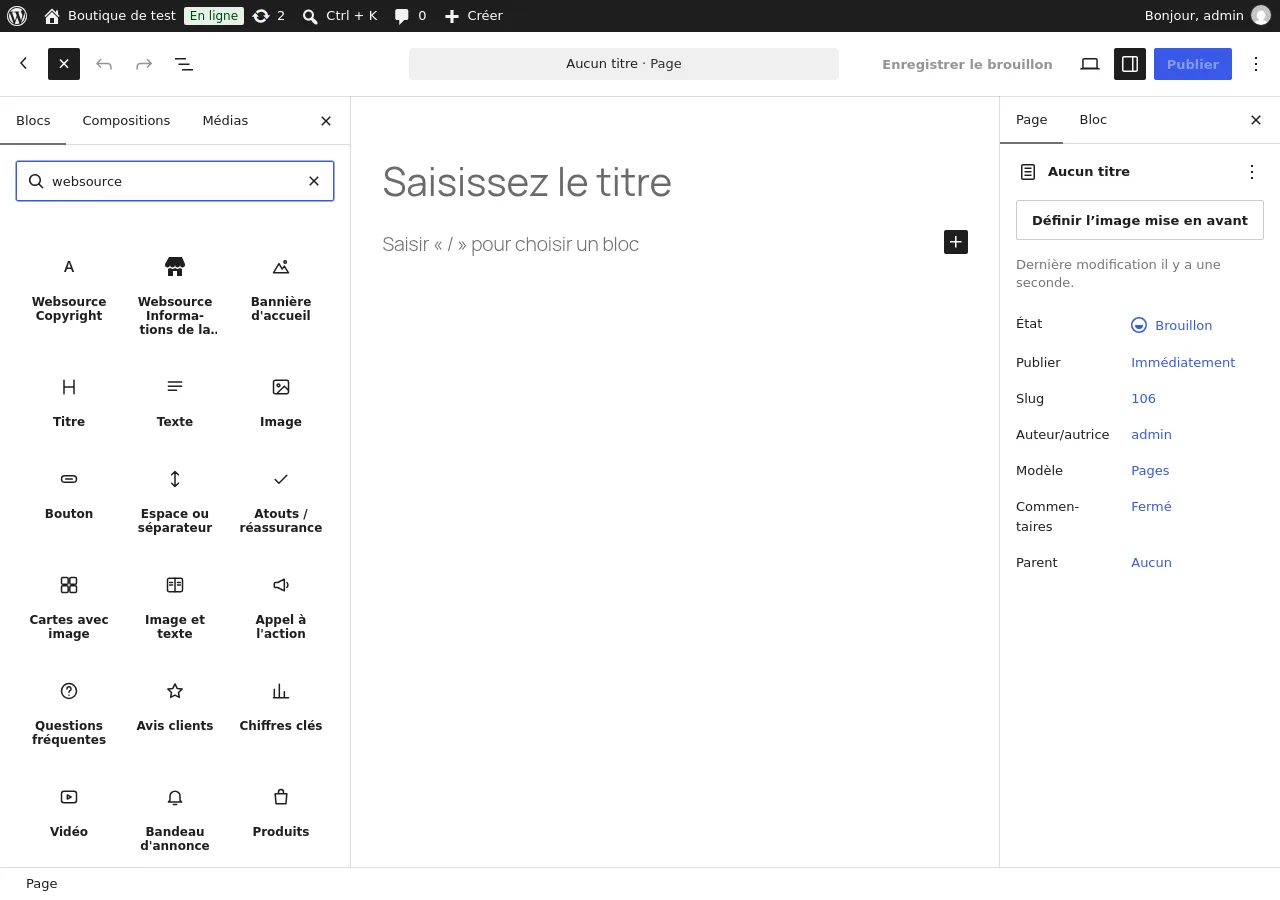Change the Pages template
This screenshot has width=1280, height=900.
click(1150, 470)
